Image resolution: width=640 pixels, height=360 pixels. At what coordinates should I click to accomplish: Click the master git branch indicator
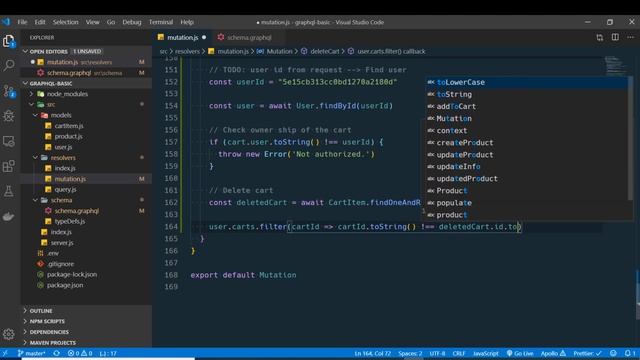31,353
